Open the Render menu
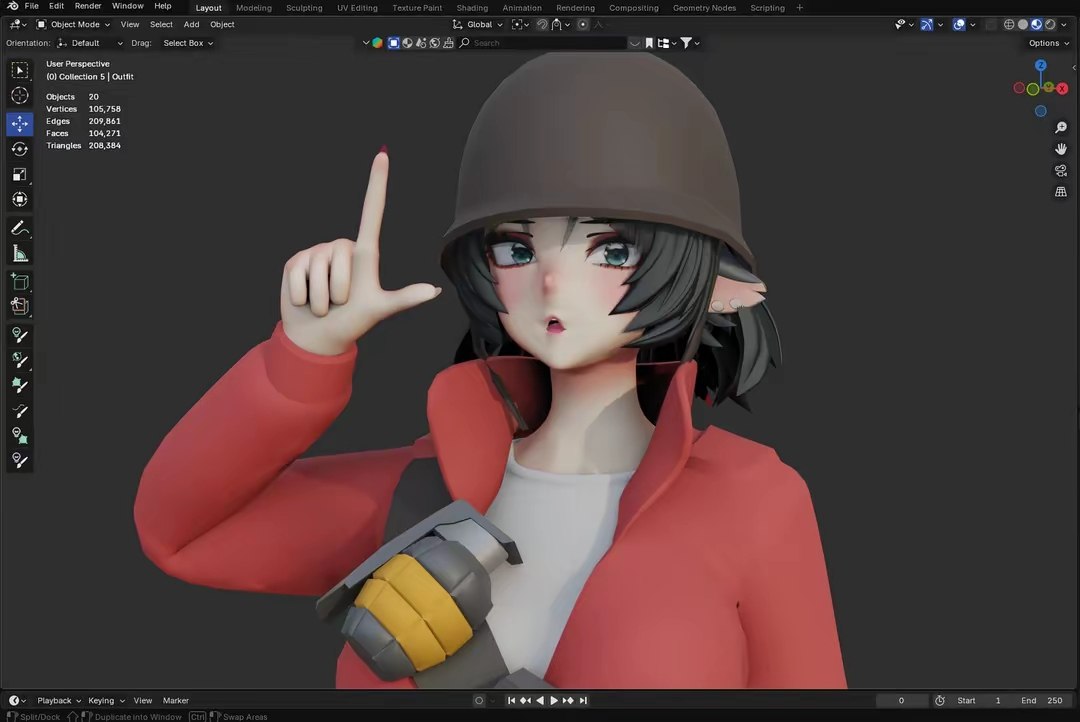 pos(88,6)
